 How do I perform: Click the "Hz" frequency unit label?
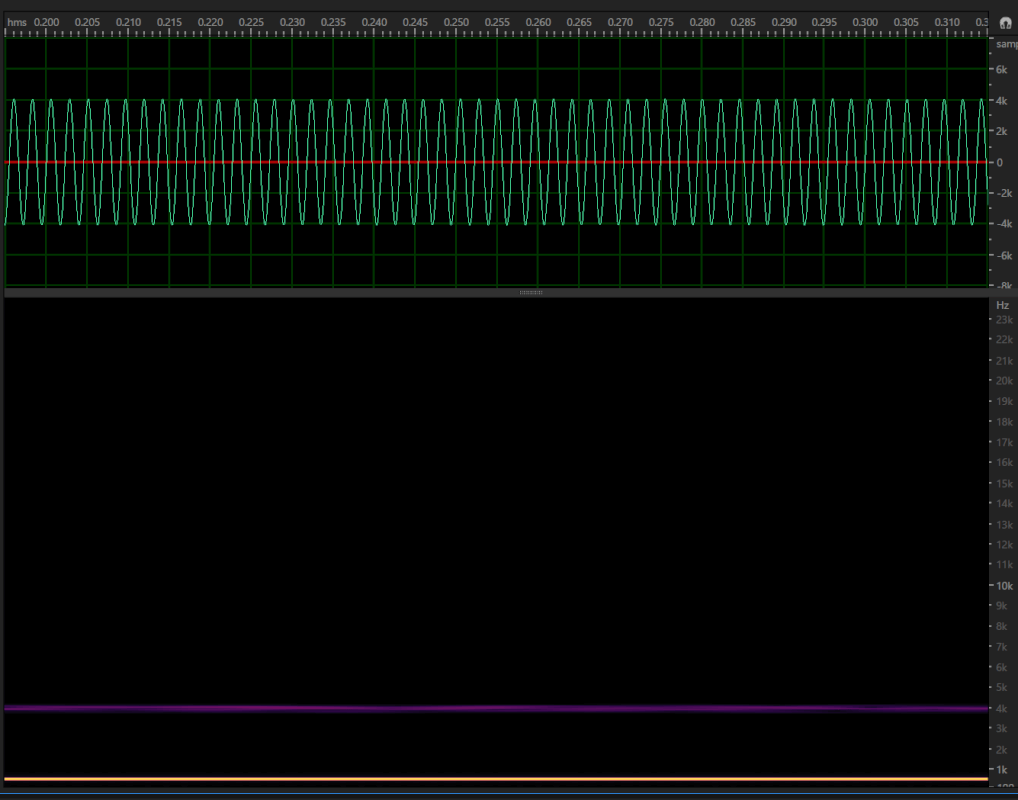(x=1002, y=305)
